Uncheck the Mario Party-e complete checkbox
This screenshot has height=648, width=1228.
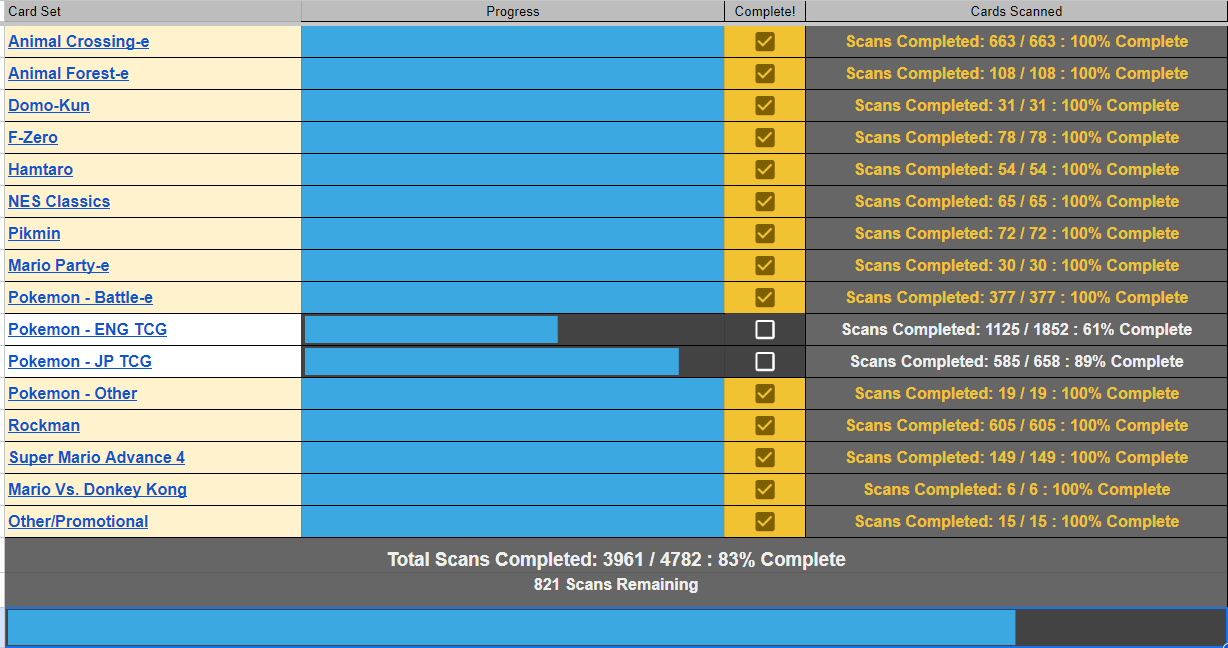(x=765, y=265)
